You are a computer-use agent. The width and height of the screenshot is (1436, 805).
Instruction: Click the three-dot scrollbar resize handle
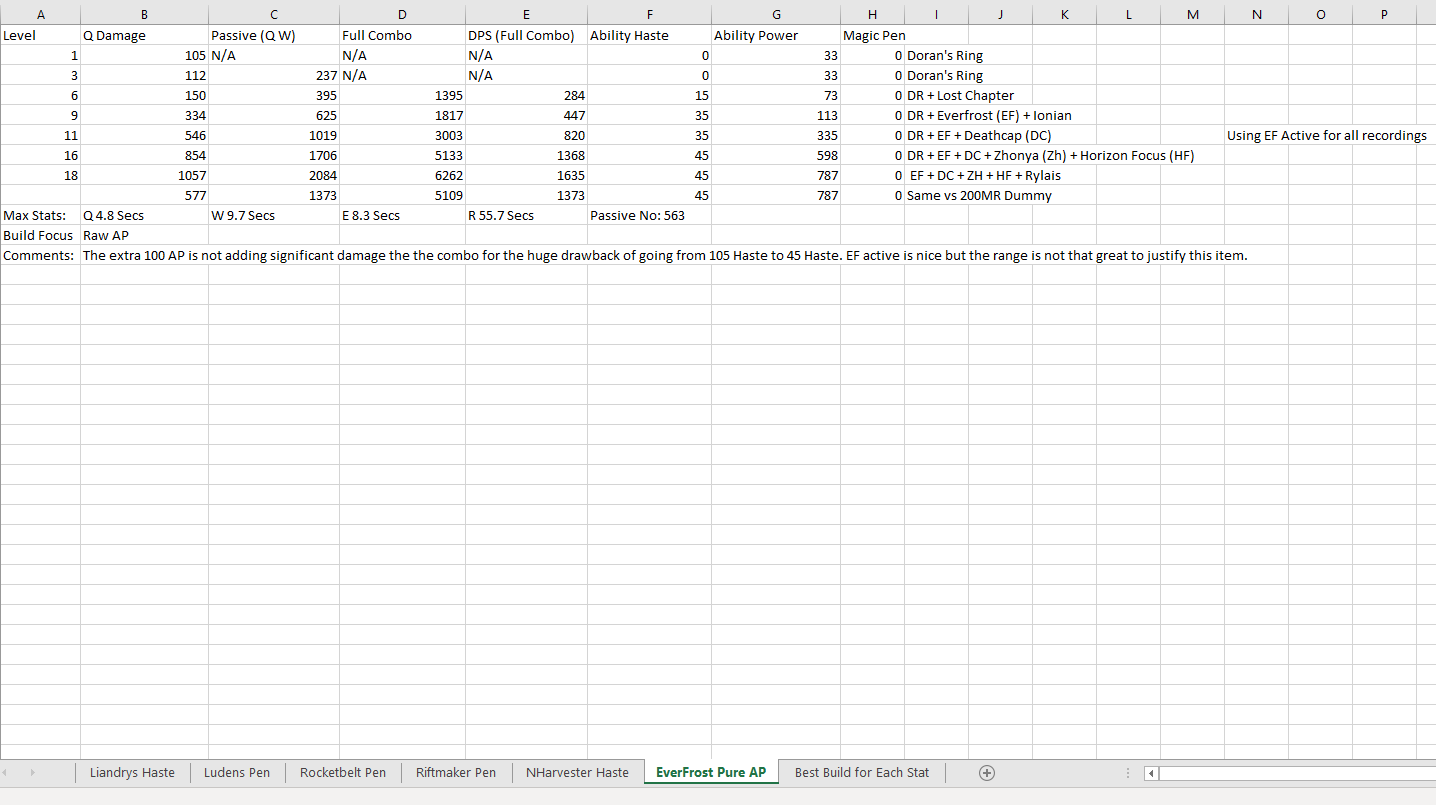pyautogui.click(x=1128, y=772)
